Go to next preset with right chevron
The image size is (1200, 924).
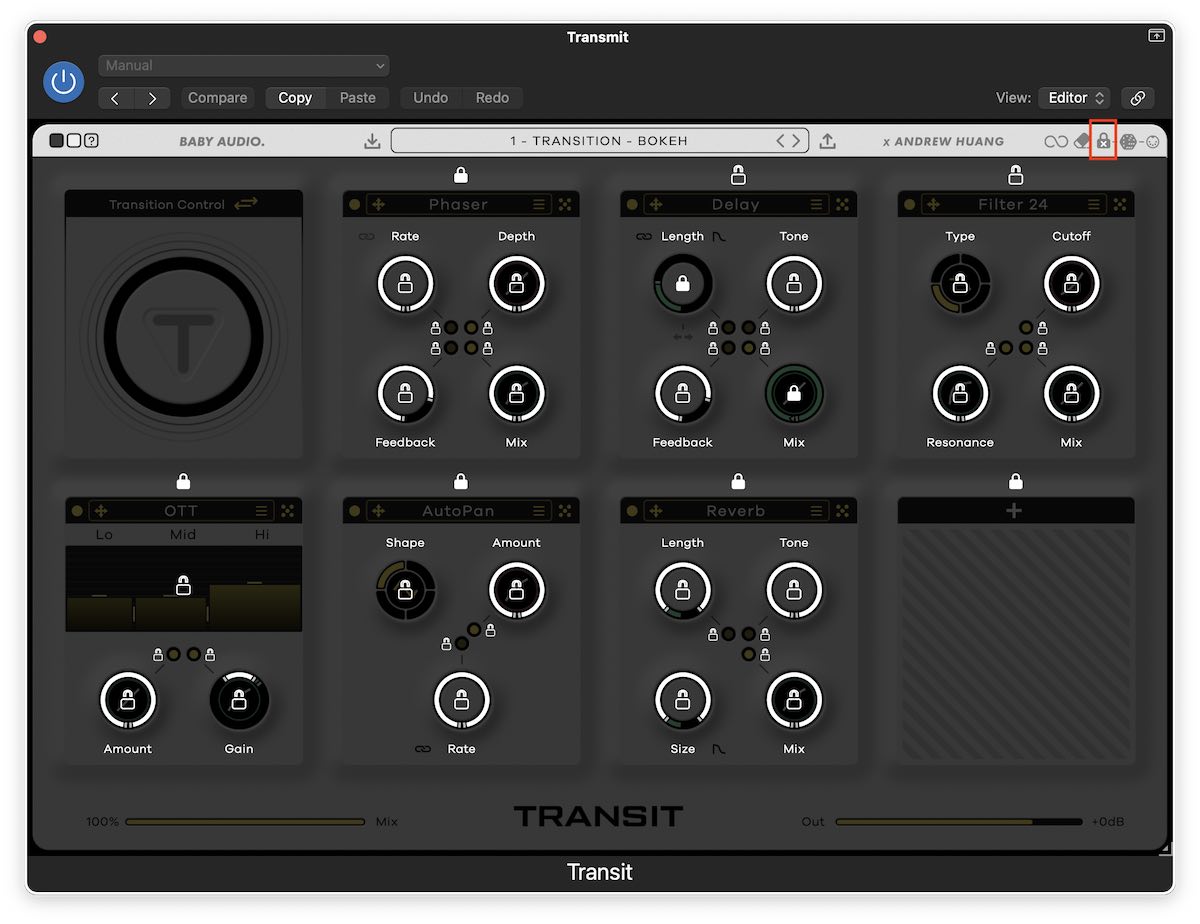[796, 141]
